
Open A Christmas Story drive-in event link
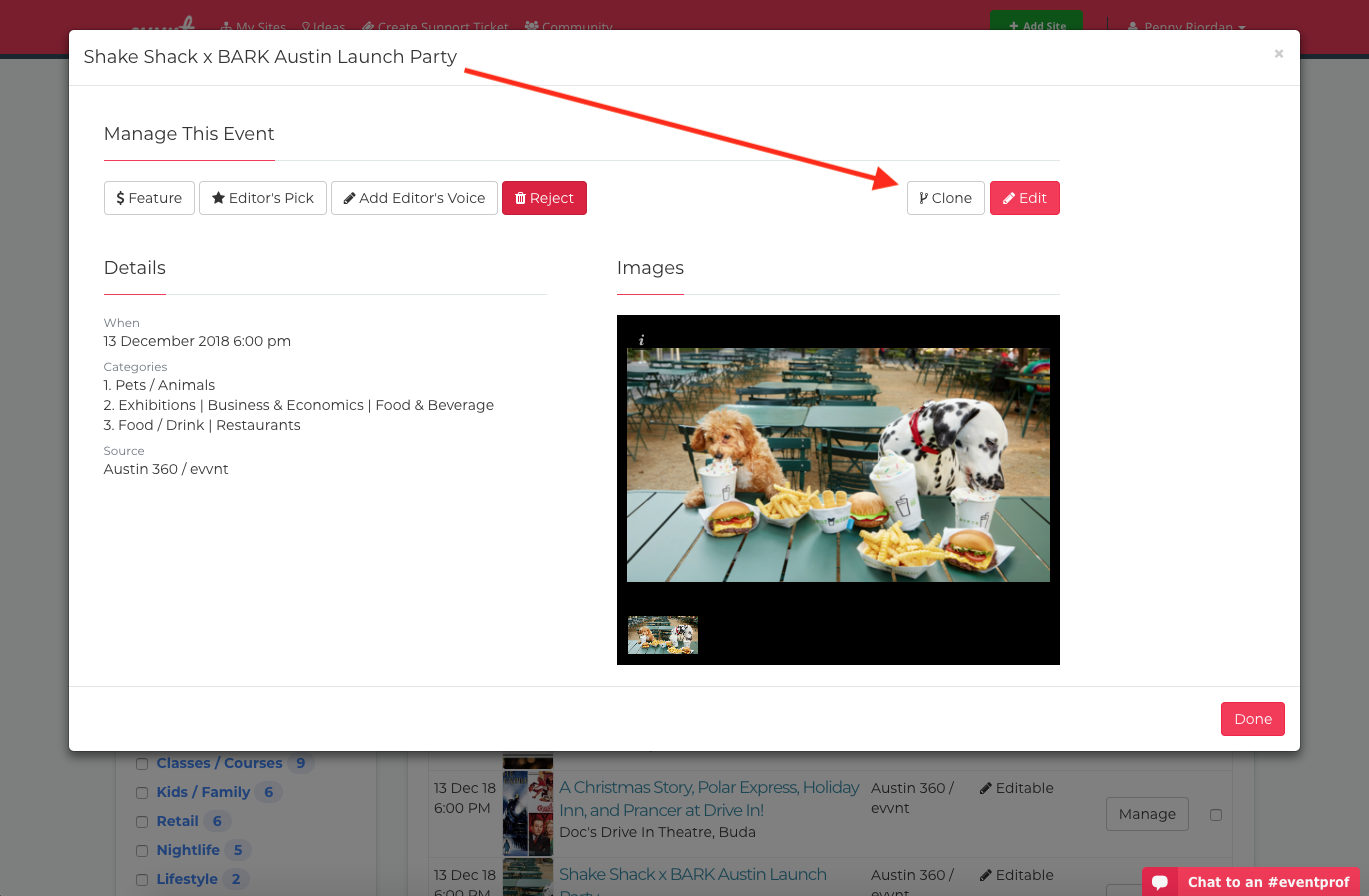point(709,799)
